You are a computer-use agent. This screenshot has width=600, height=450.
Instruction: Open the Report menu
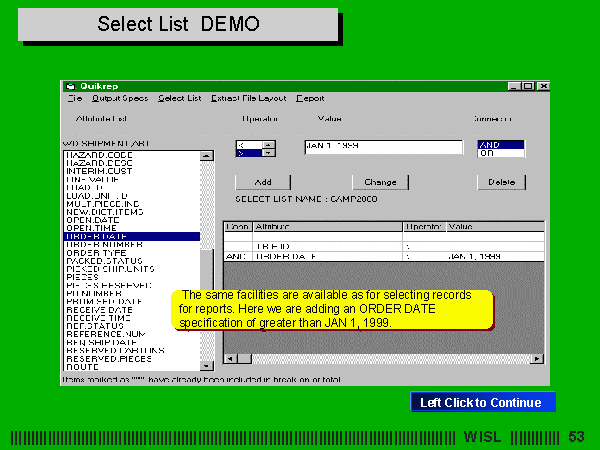tap(310, 99)
